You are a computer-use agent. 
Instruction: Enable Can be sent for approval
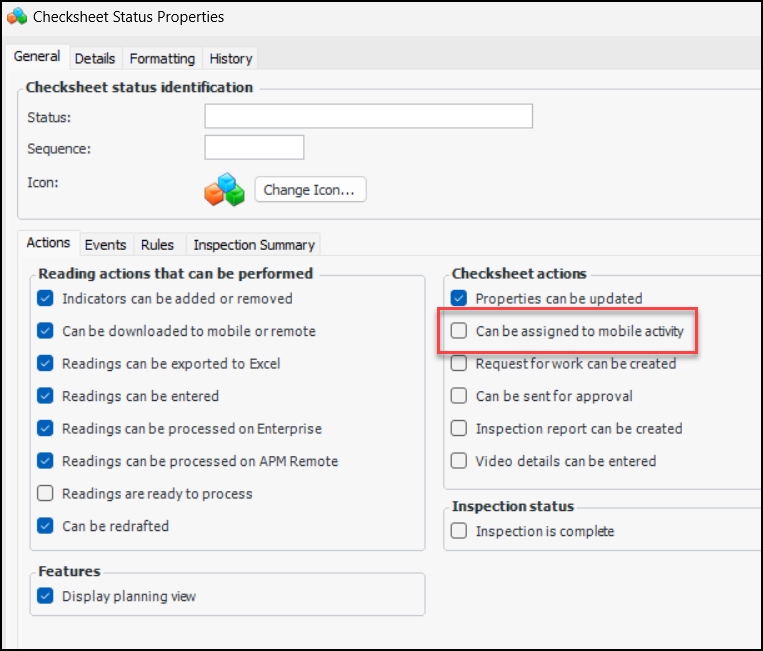[458, 396]
